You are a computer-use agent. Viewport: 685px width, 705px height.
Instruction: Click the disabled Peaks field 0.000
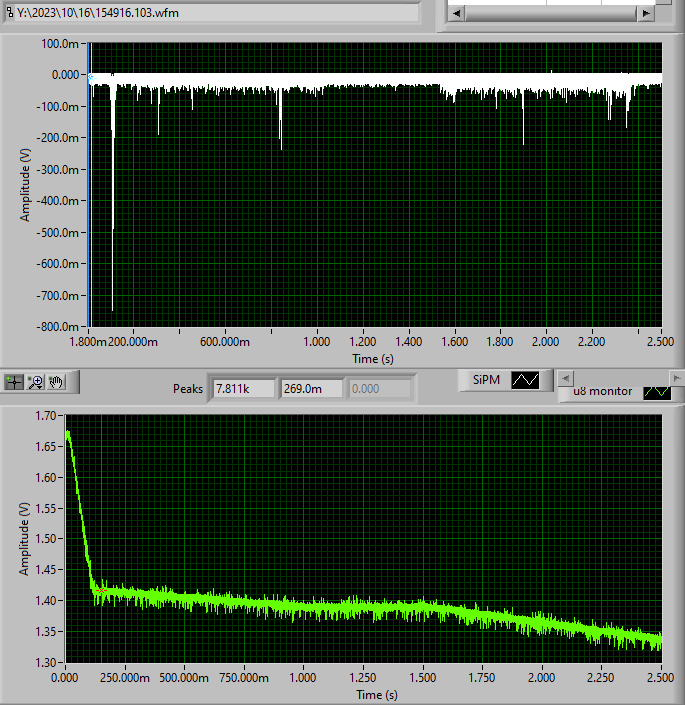coord(380,388)
